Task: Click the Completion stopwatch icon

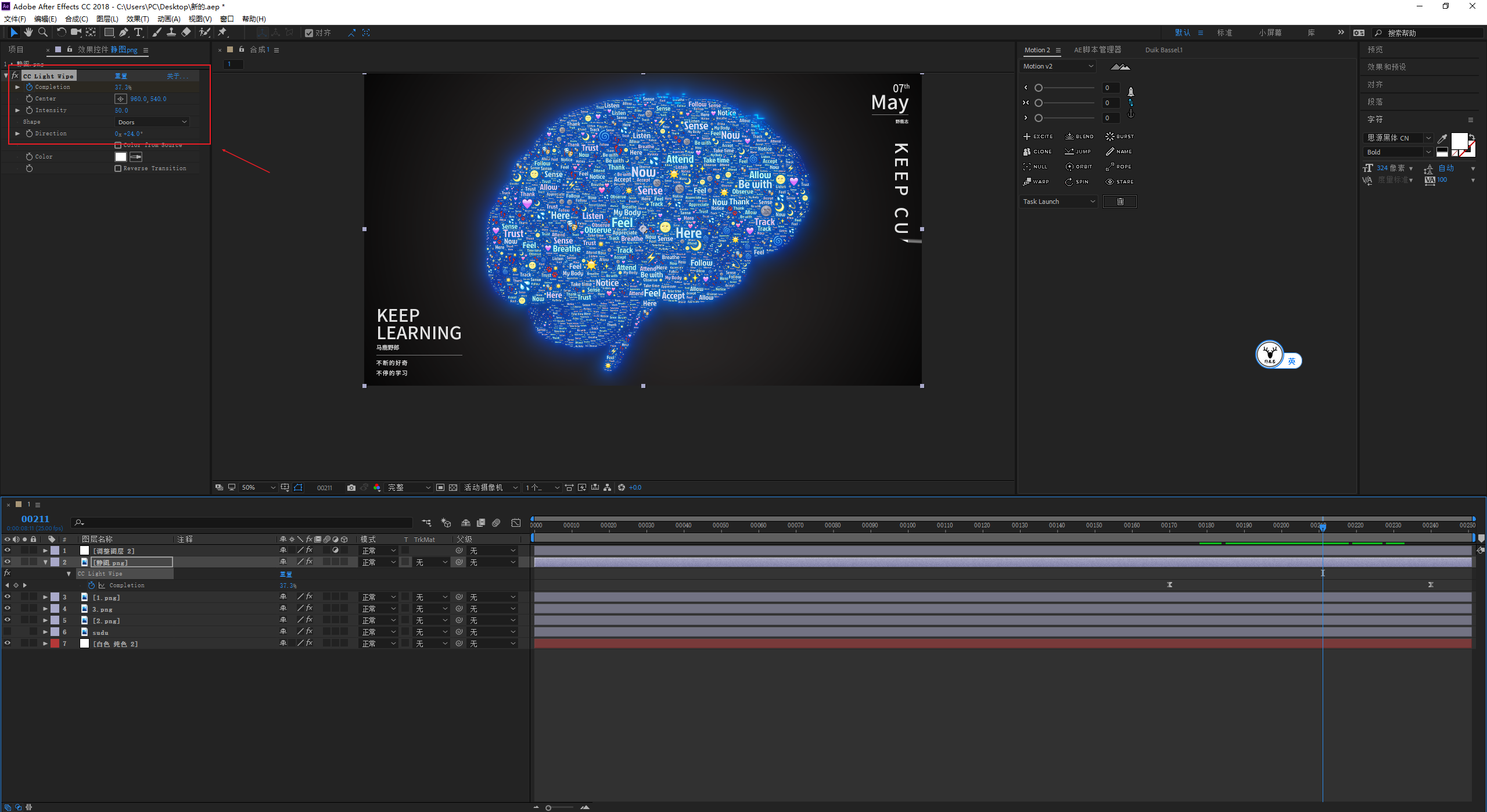Action: (29, 87)
